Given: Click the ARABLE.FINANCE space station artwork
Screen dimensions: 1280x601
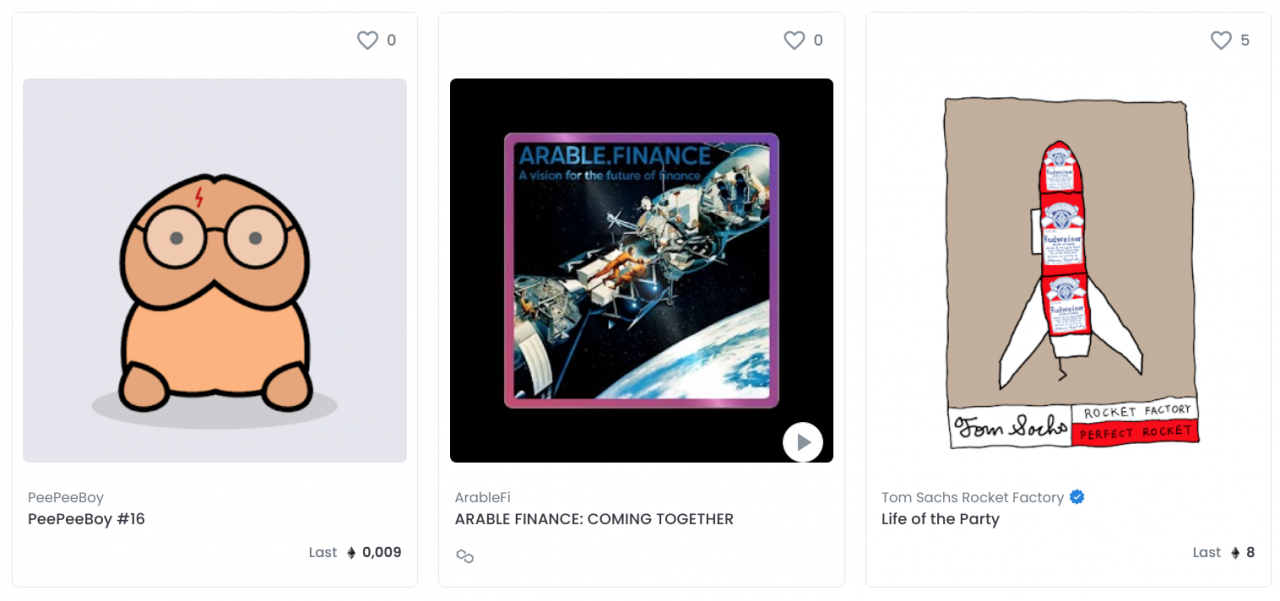Looking at the screenshot, I should 641,270.
